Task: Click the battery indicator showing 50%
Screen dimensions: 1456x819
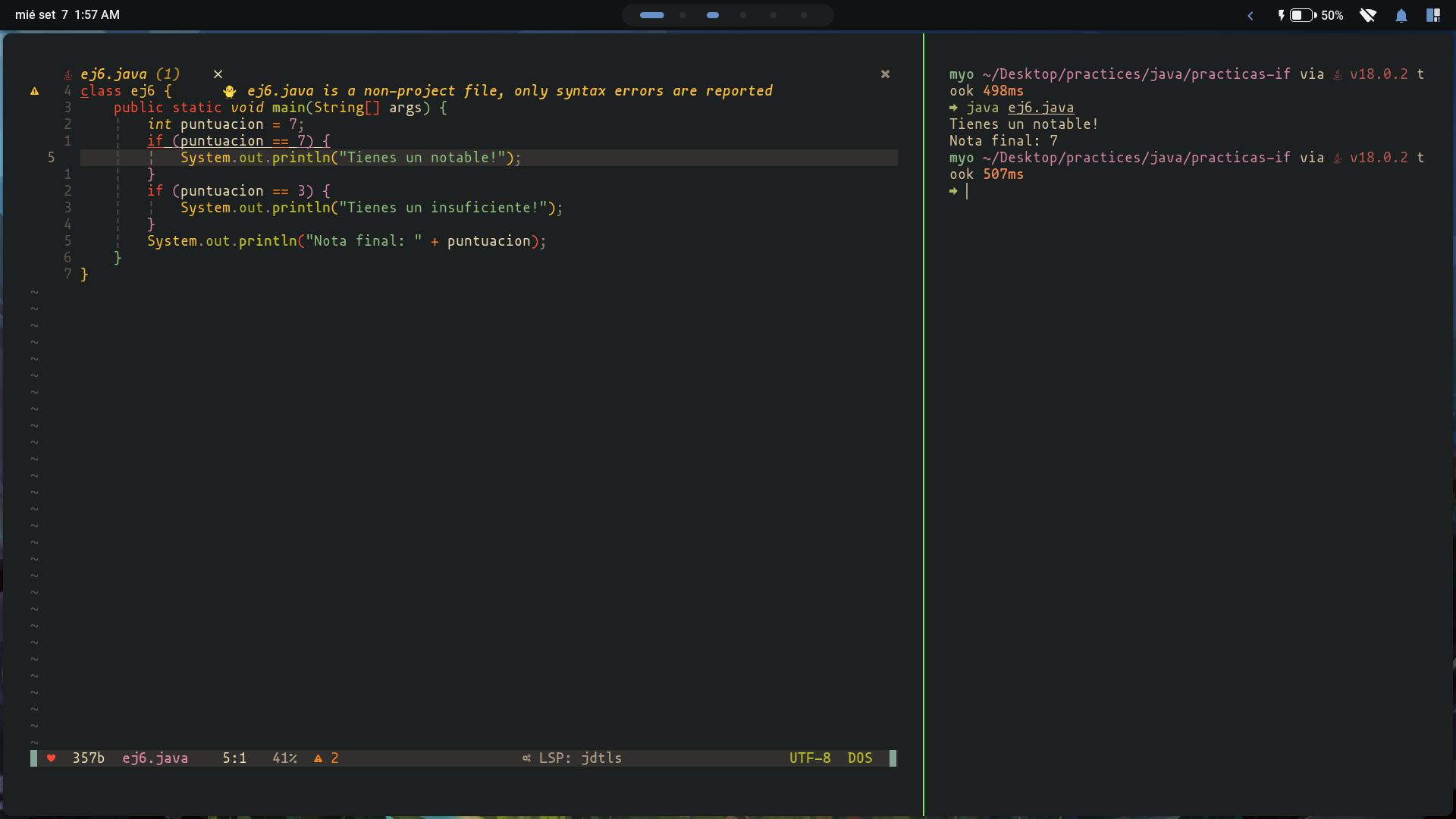Action: [1310, 15]
